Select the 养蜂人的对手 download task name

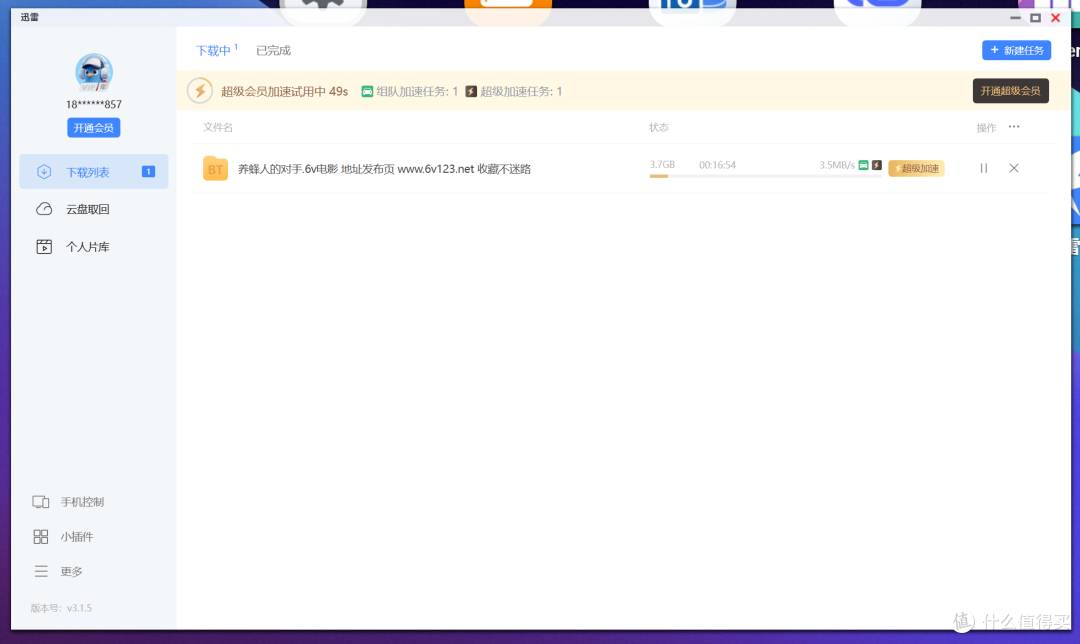point(384,169)
